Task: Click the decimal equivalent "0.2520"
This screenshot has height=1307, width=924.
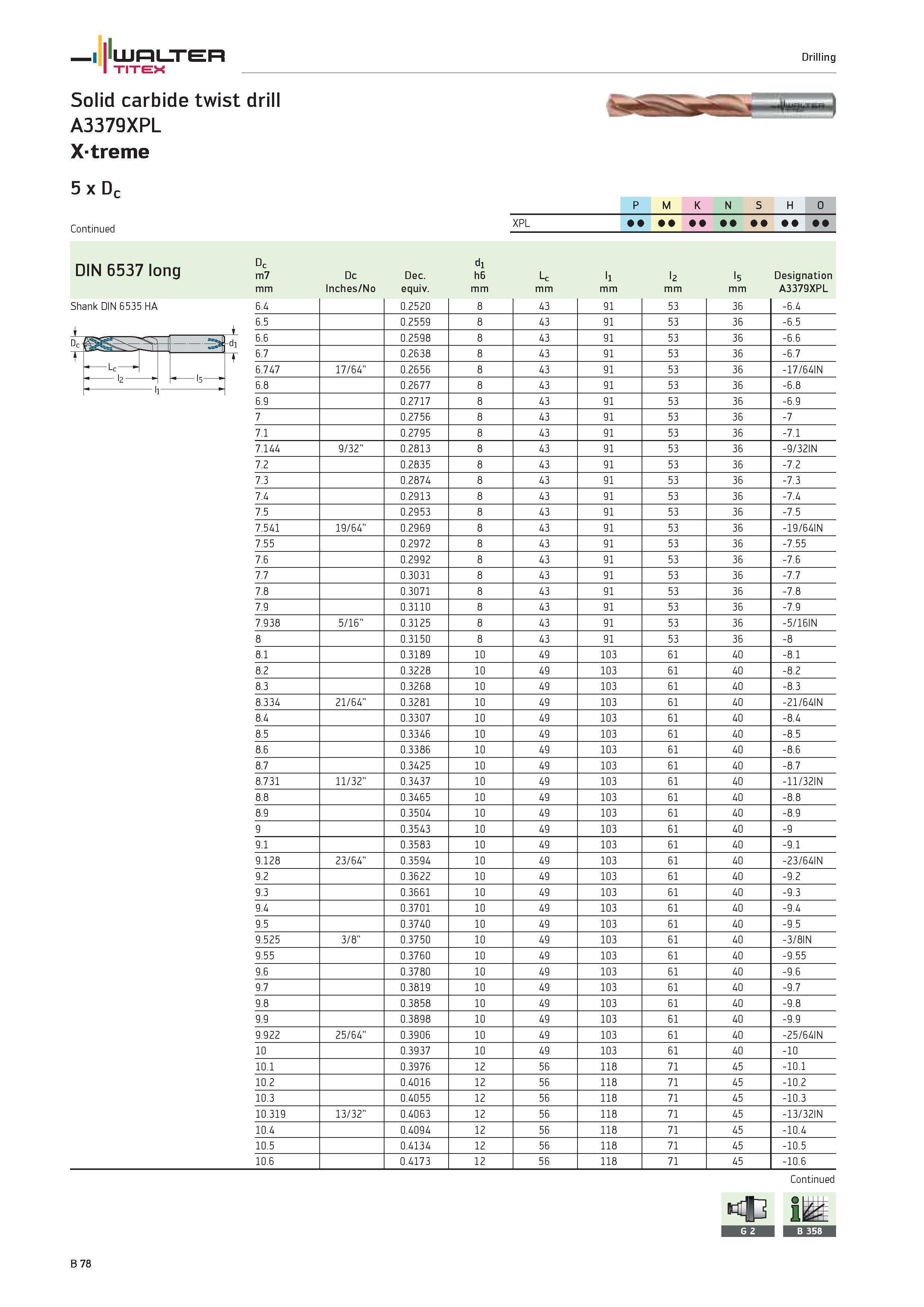Action: tap(415, 306)
